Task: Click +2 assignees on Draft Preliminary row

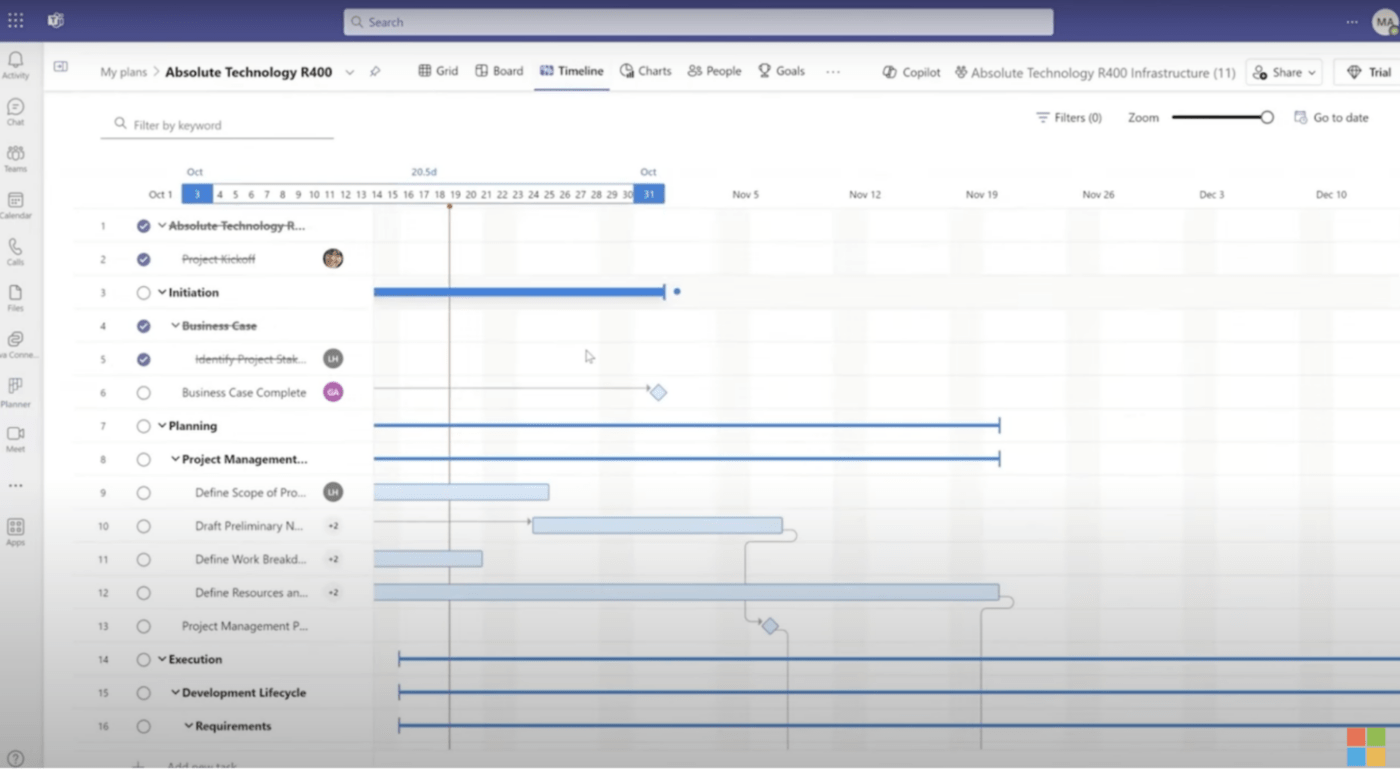Action: click(x=333, y=526)
